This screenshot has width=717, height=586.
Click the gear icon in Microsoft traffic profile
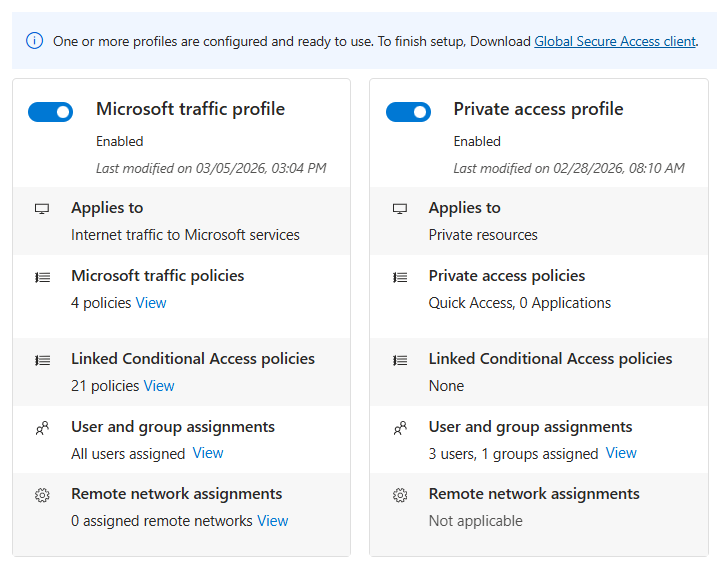(42, 495)
